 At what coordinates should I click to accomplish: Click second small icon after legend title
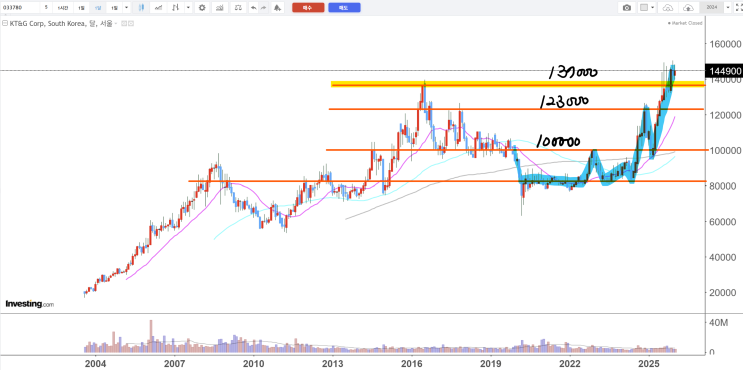(x=131, y=23)
